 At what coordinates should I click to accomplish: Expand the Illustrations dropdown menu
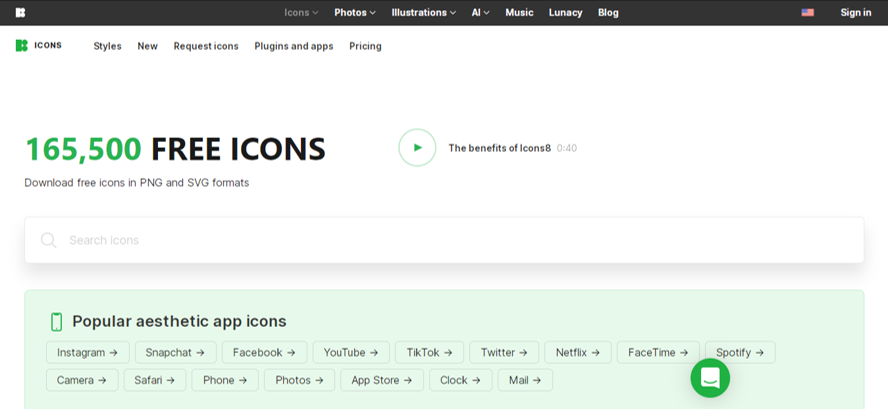point(424,12)
